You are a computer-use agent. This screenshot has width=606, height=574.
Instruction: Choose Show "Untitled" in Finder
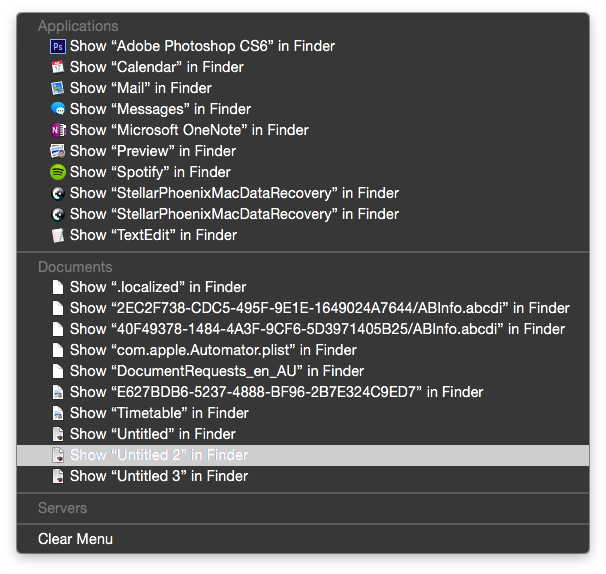tap(303, 434)
